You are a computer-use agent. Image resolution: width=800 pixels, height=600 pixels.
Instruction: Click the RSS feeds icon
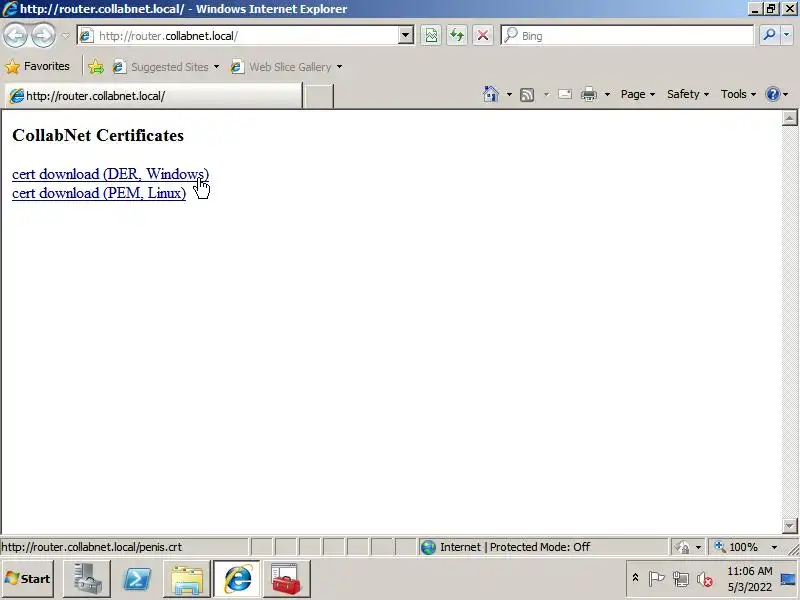click(527, 94)
